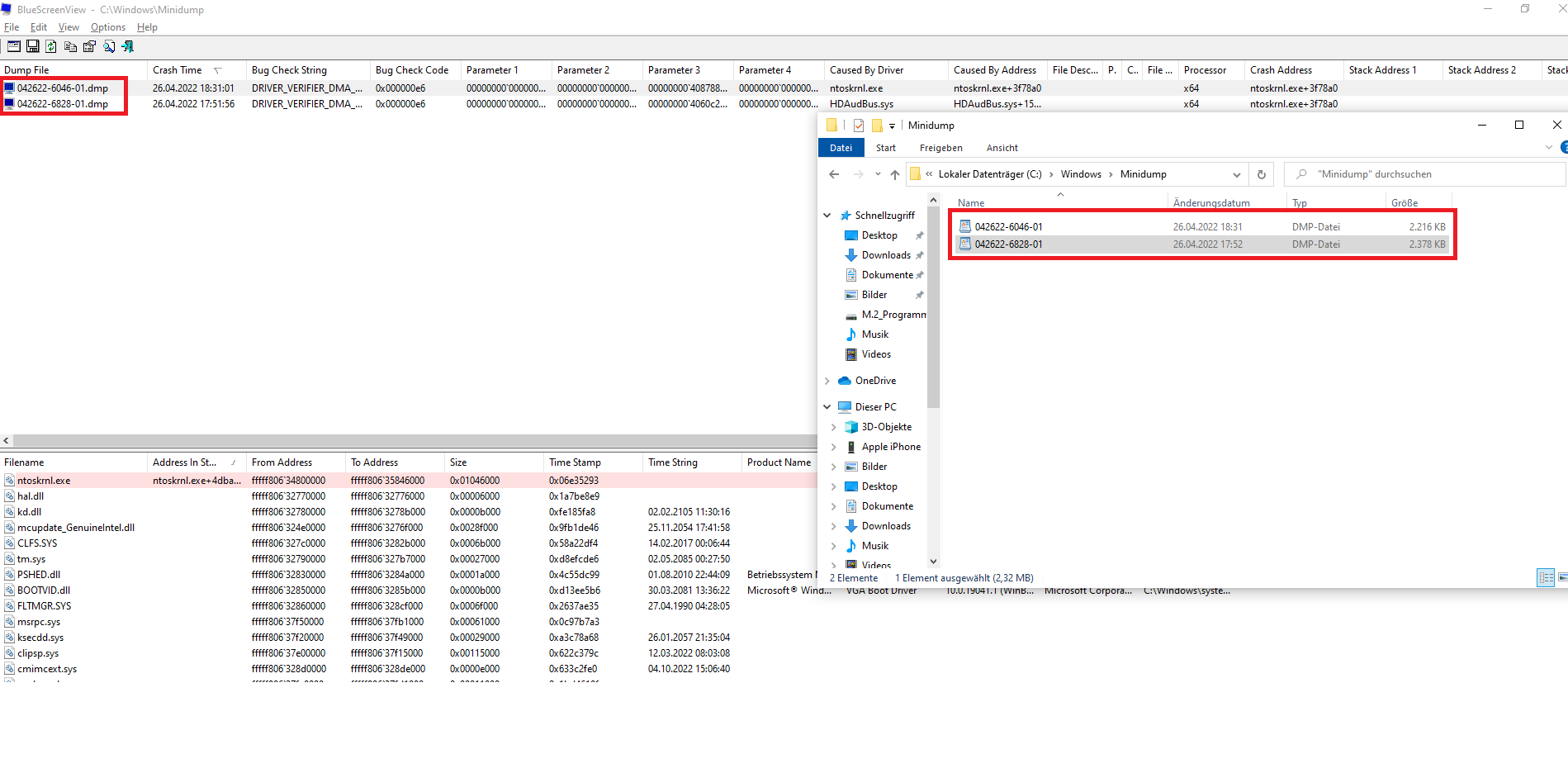The image size is (1568, 773).
Task: Open the Properties toolbar icon in BlueScreenView
Action: click(x=89, y=46)
